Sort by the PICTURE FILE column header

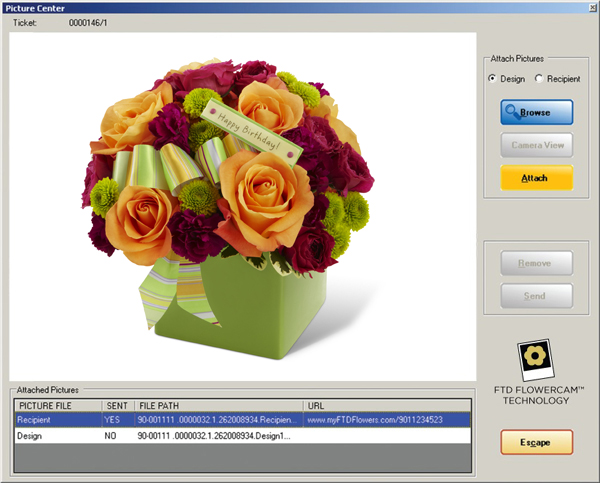[56, 406]
